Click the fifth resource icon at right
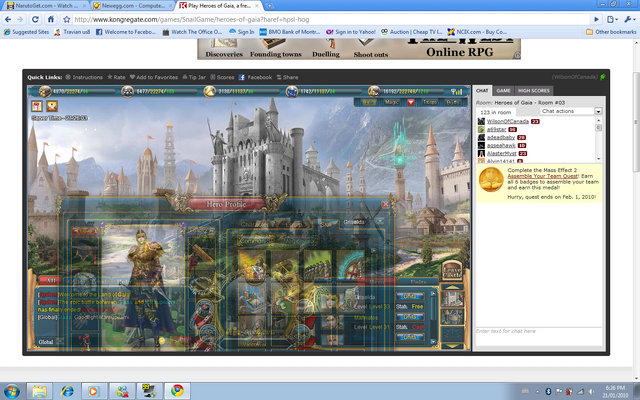Viewport: 640px width, 400px height. 374,91
